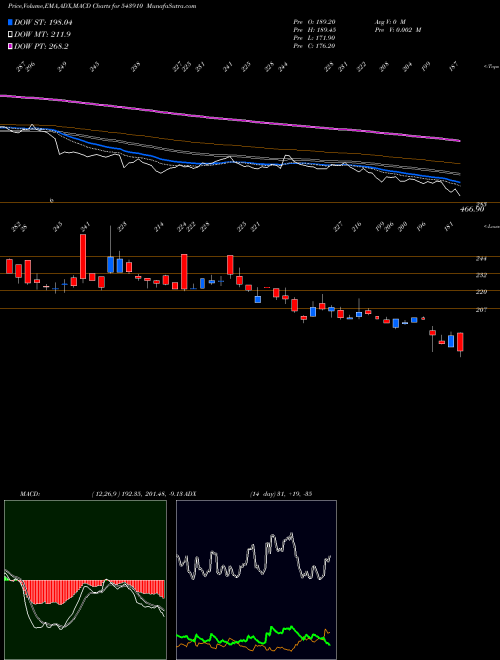Click the 'Pre O: 189.20' value

pyautogui.click(x=314, y=22)
